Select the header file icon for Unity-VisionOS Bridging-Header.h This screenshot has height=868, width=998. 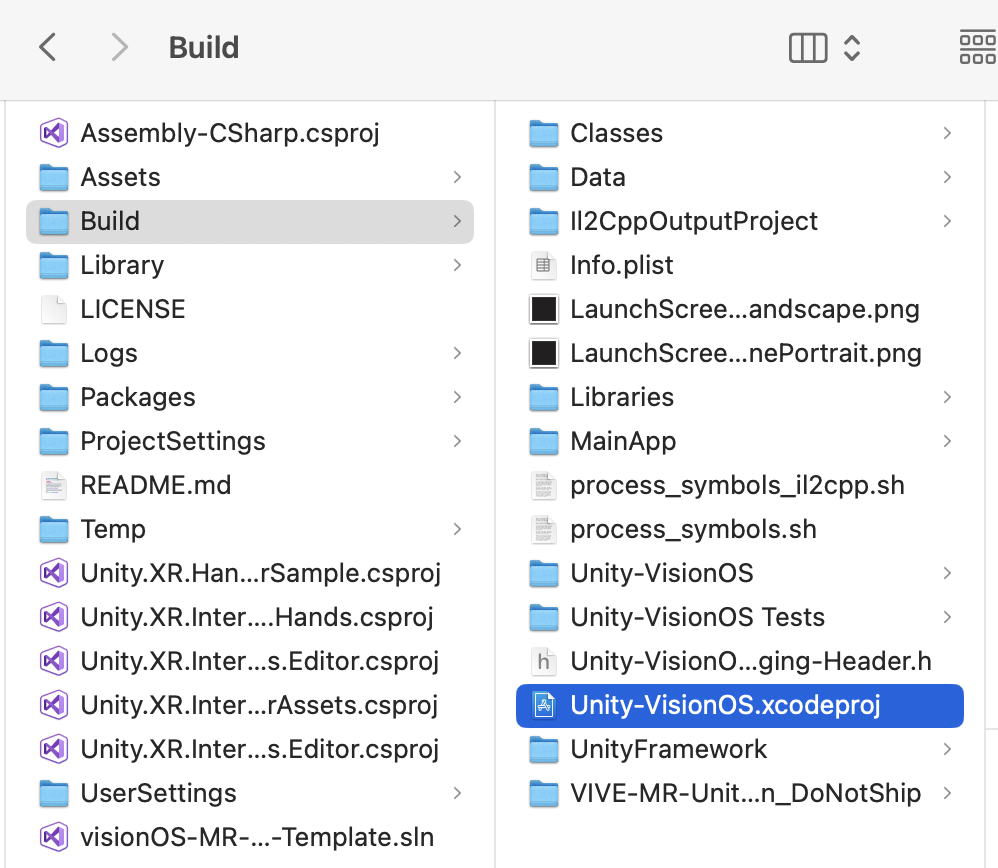point(544,661)
